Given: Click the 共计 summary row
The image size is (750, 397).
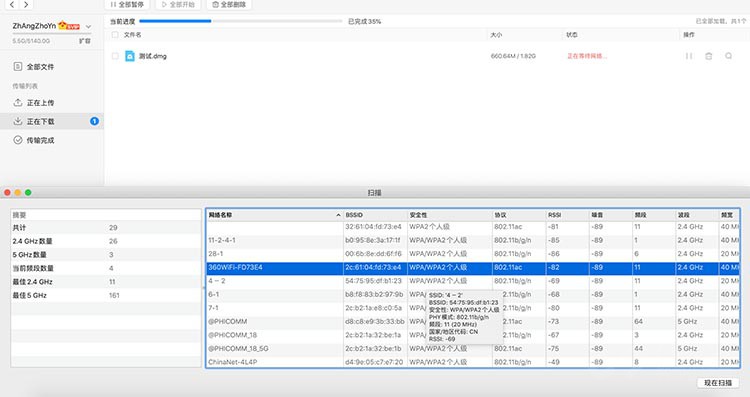Looking at the screenshot, I should click(x=106, y=228).
